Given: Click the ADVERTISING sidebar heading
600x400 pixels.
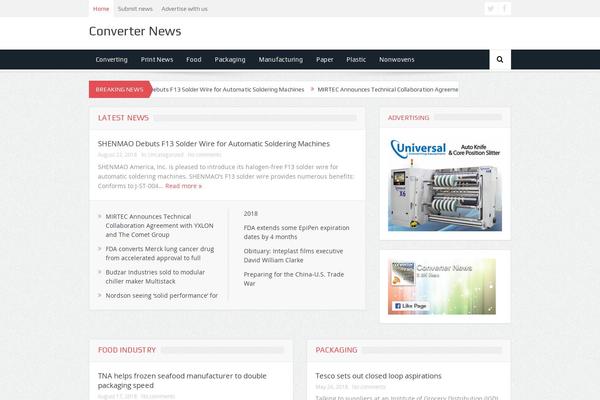Looking at the screenshot, I should [408, 118].
